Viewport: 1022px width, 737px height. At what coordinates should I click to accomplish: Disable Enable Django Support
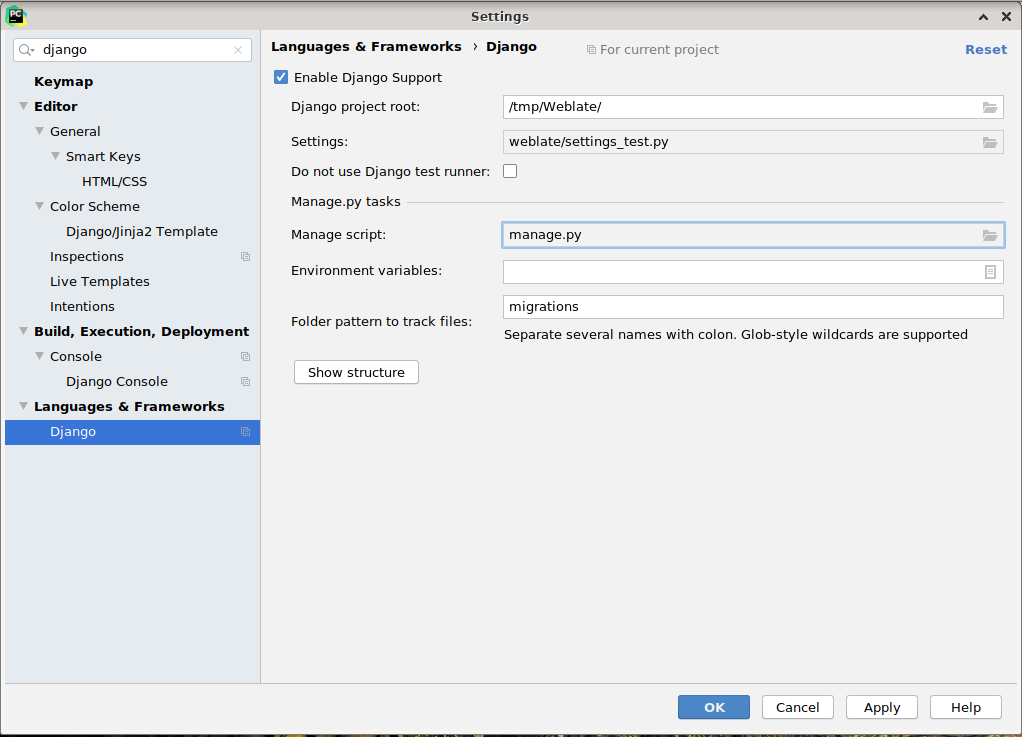pos(279,77)
